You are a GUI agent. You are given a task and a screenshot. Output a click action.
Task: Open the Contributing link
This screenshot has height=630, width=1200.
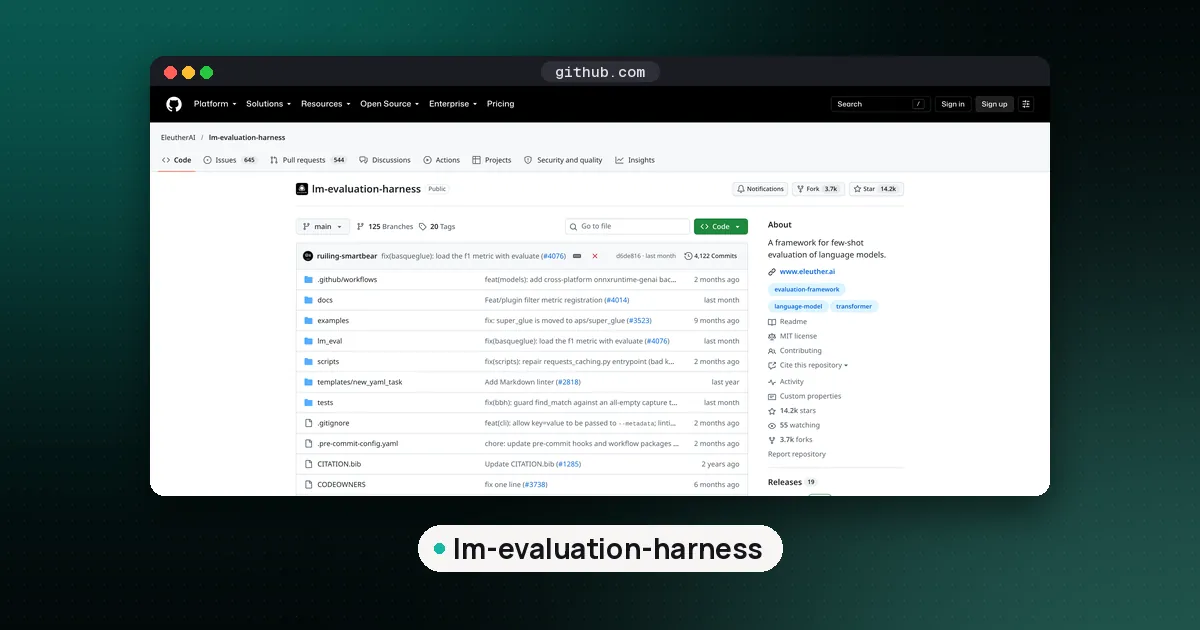click(x=795, y=351)
